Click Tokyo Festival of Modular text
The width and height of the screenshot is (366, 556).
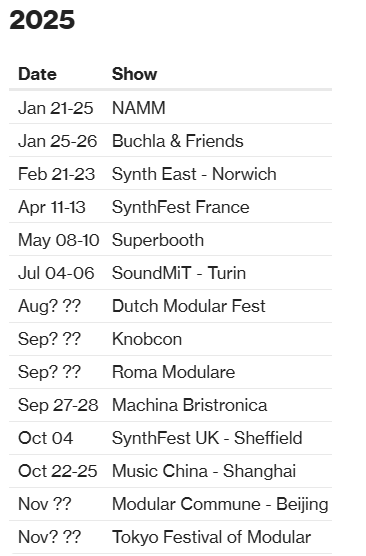pos(211,536)
